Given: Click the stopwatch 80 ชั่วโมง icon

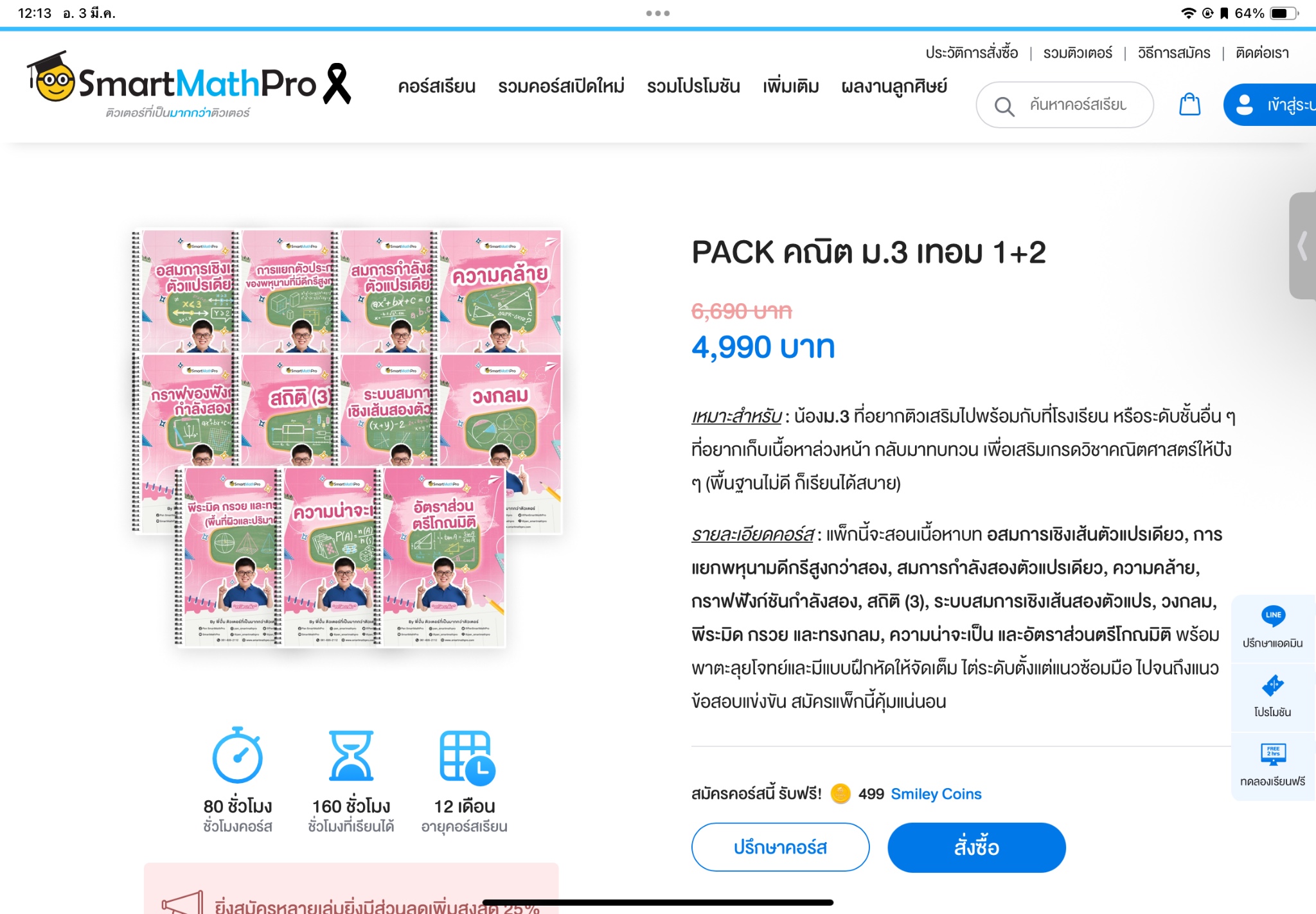Looking at the screenshot, I should click(237, 755).
